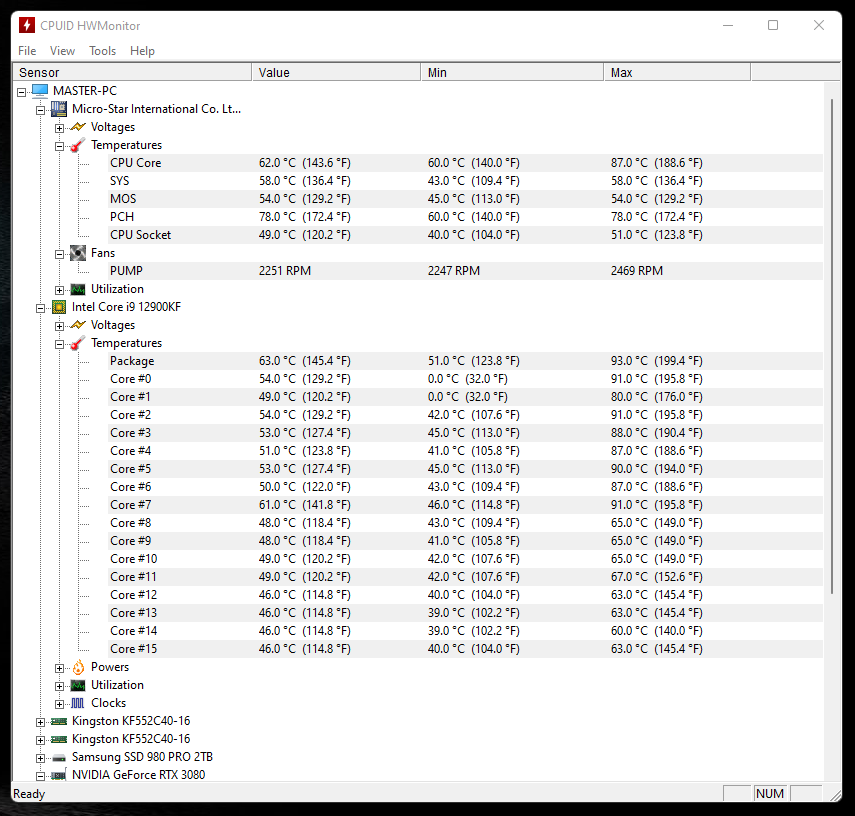Collapse the Fans node
This screenshot has height=816, width=855.
(59, 254)
